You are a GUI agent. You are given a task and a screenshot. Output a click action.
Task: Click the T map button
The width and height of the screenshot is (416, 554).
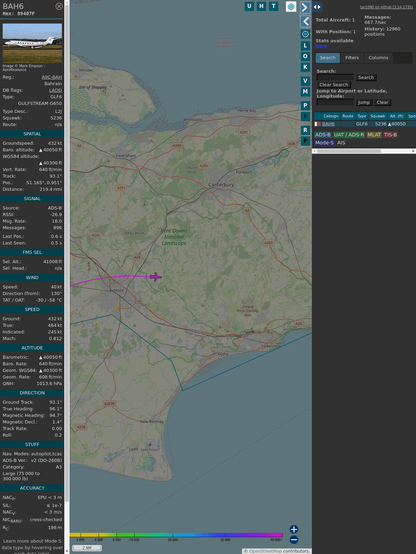pyautogui.click(x=273, y=6)
